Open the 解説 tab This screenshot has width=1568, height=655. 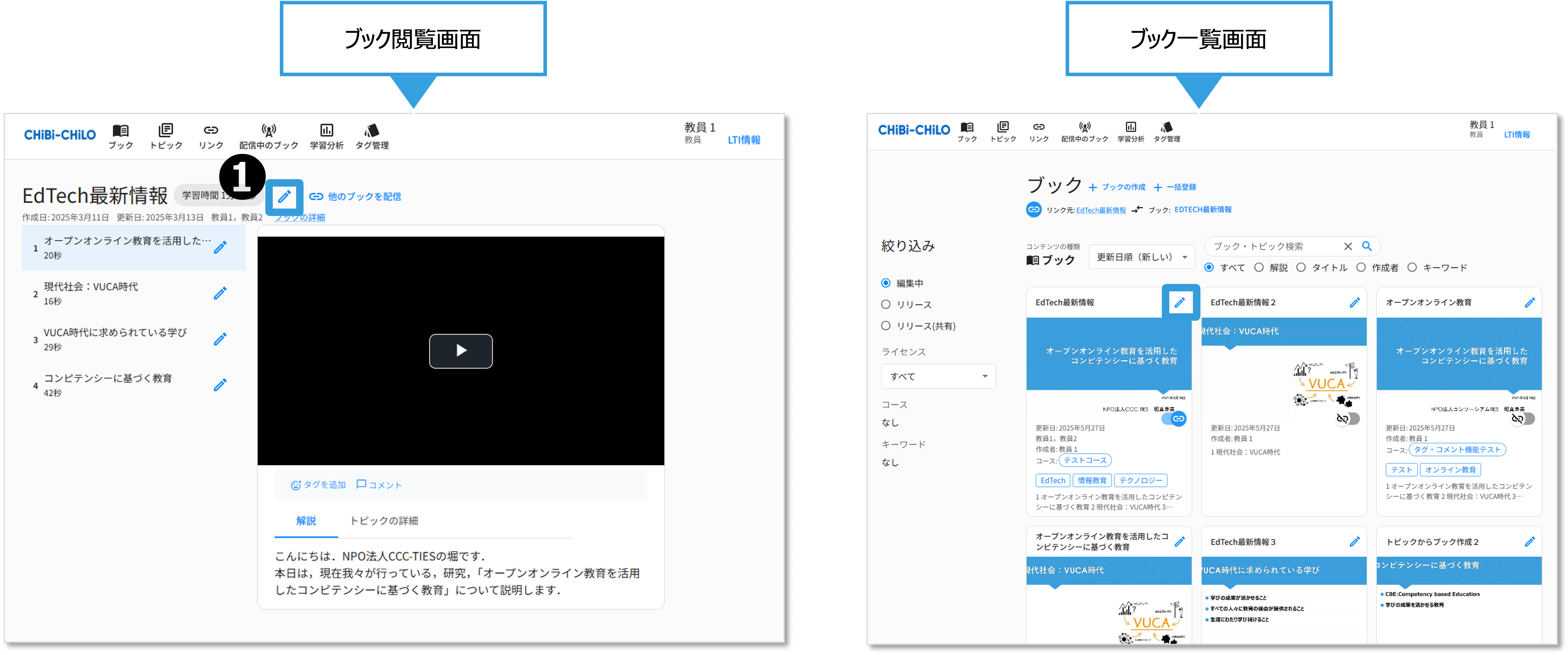tap(306, 521)
